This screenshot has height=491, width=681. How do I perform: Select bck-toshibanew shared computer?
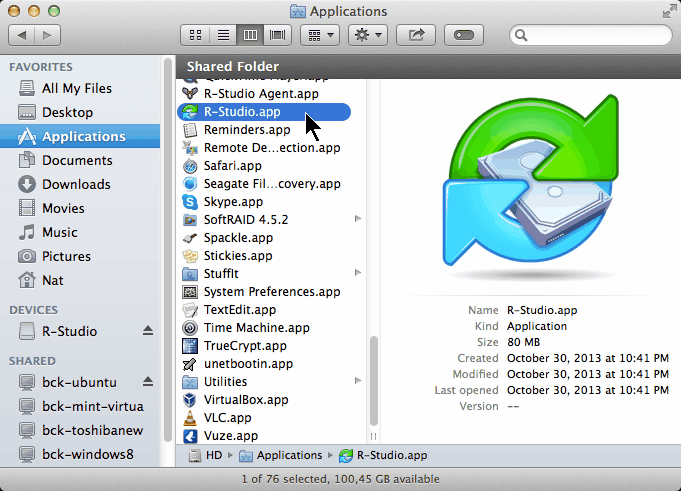[x=80, y=430]
